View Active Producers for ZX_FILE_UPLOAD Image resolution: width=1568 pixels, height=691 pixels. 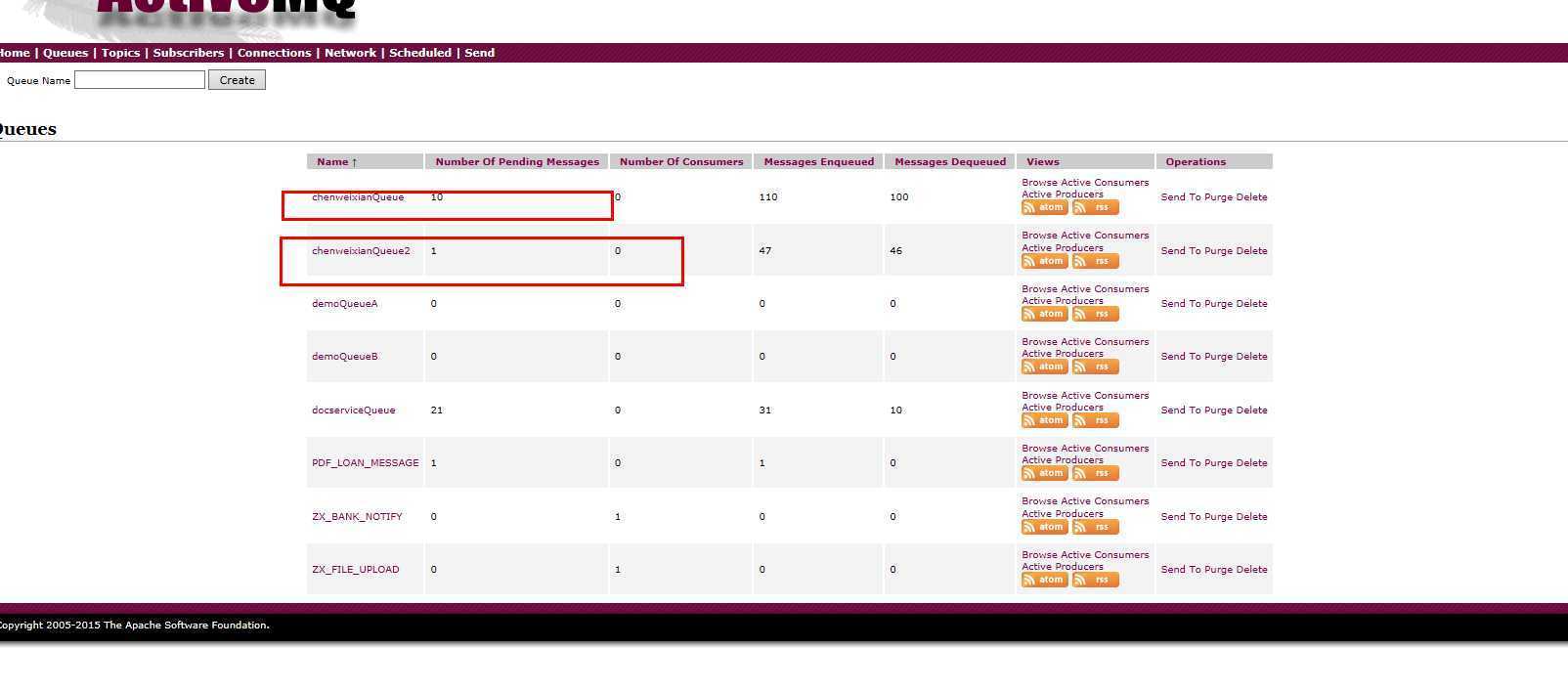(1062, 567)
